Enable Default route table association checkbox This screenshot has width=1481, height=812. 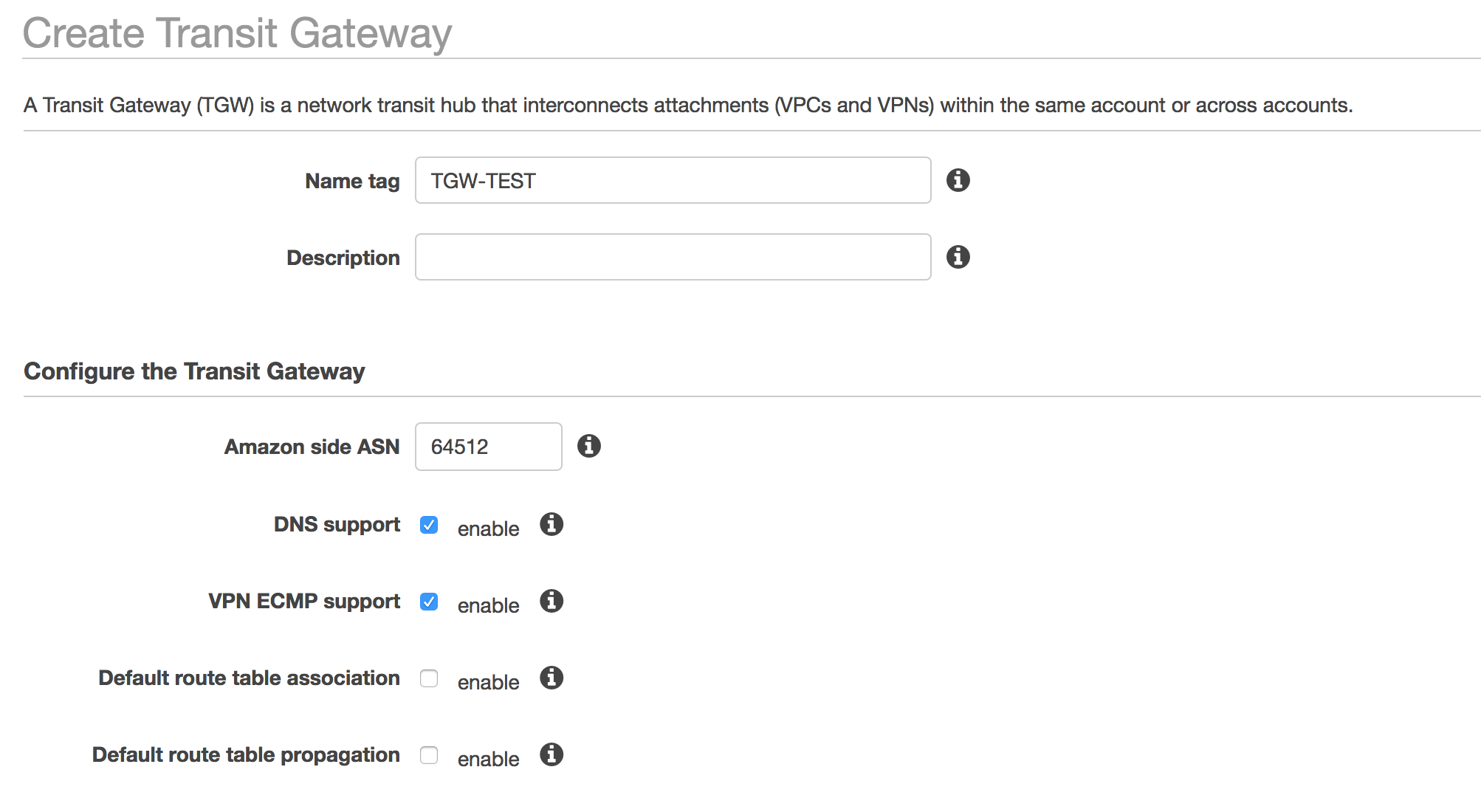[x=429, y=678]
